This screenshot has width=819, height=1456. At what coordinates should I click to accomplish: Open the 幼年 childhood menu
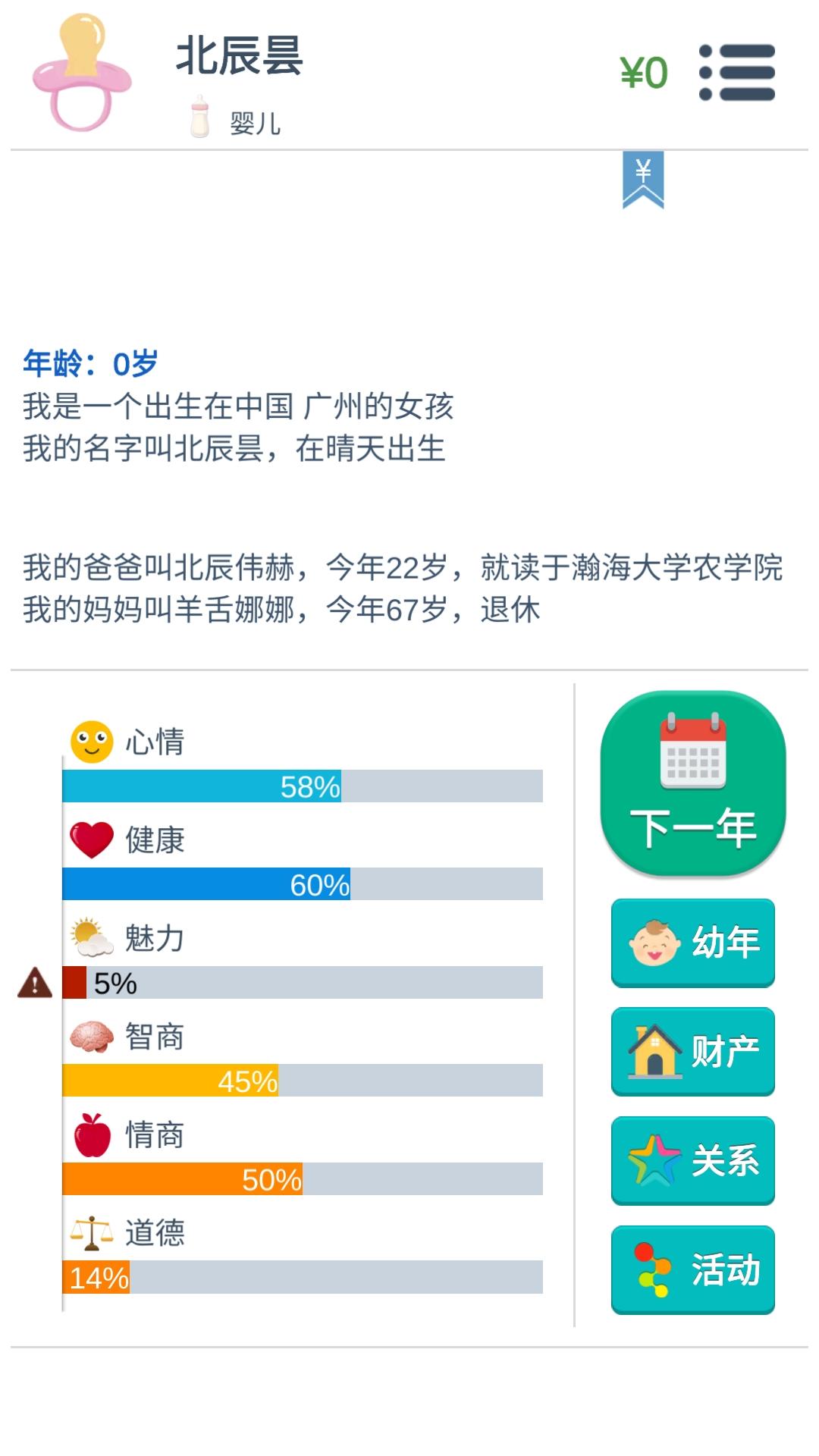(693, 943)
